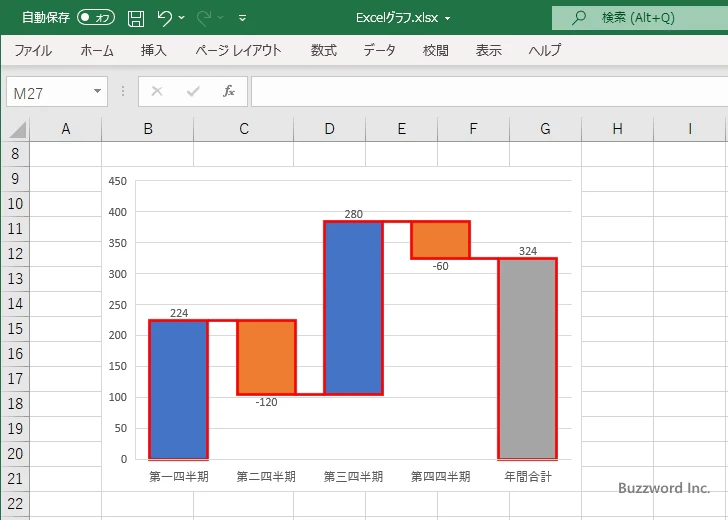
Task: Click the data label -120
Action: coord(266,402)
